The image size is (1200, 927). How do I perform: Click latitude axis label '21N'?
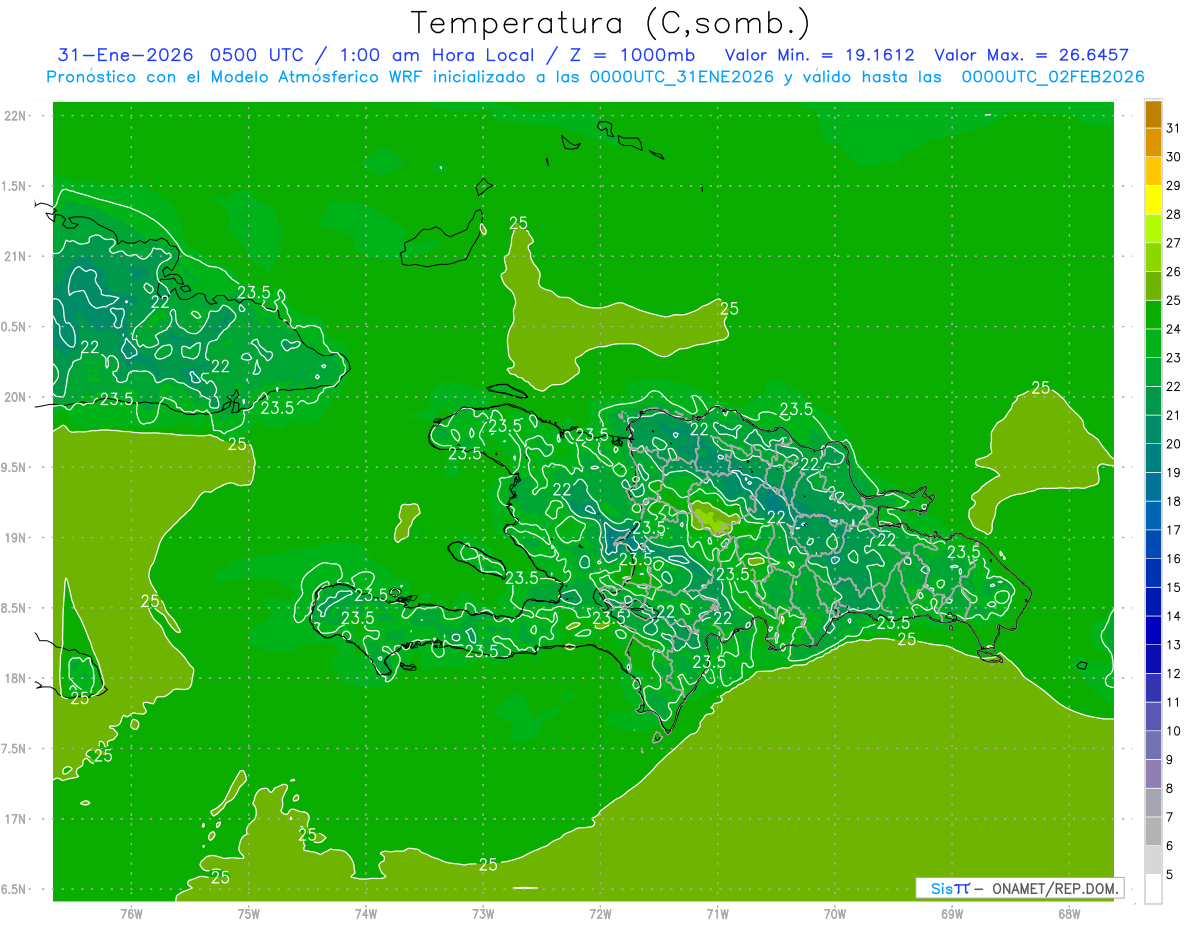15,256
